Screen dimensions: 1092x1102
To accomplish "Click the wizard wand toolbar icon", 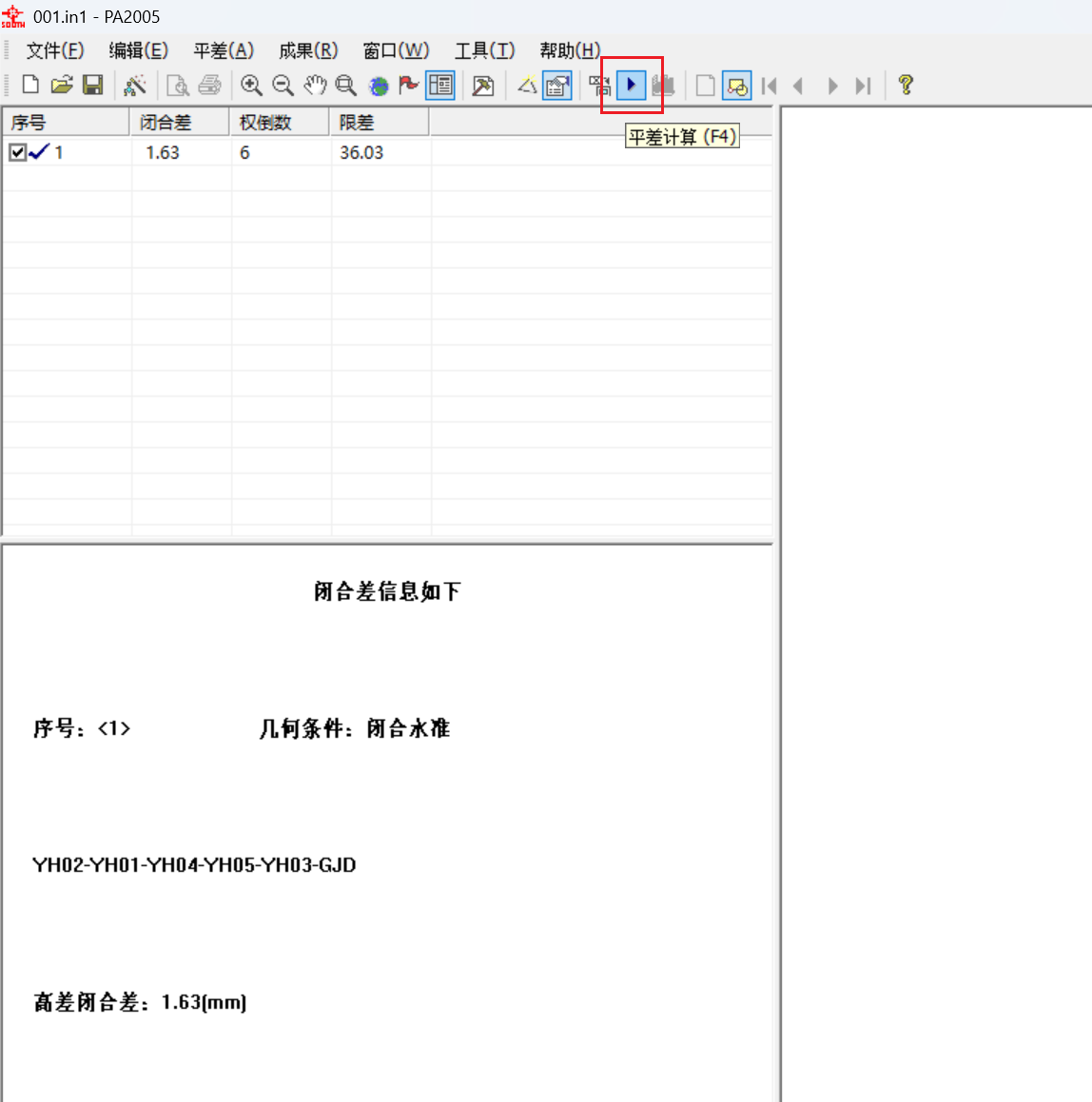I will [x=135, y=85].
